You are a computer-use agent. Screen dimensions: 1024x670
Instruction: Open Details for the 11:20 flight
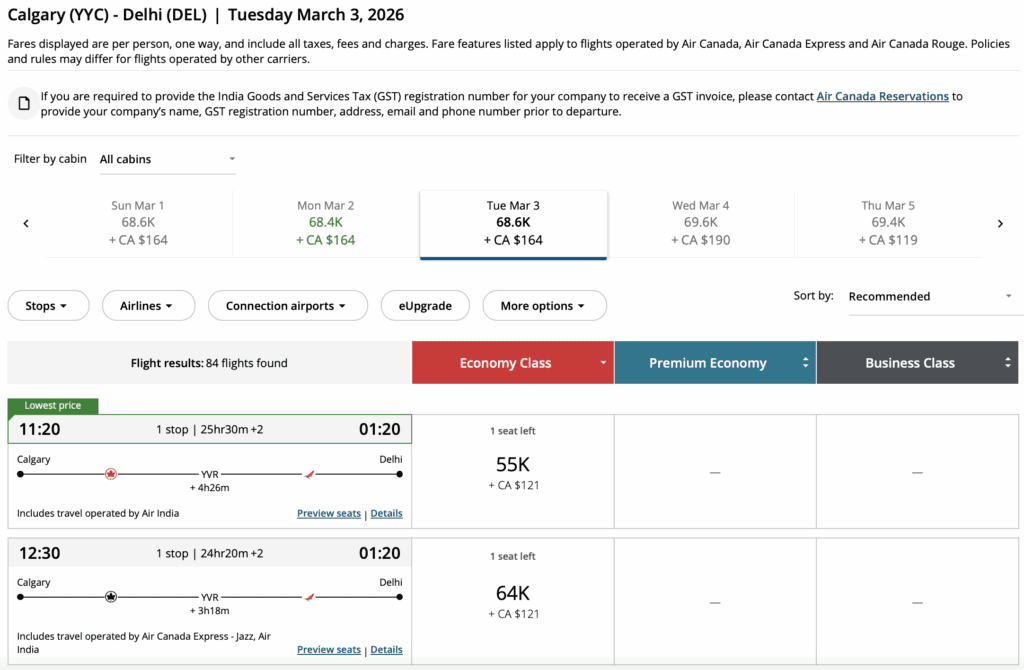pyautogui.click(x=386, y=513)
